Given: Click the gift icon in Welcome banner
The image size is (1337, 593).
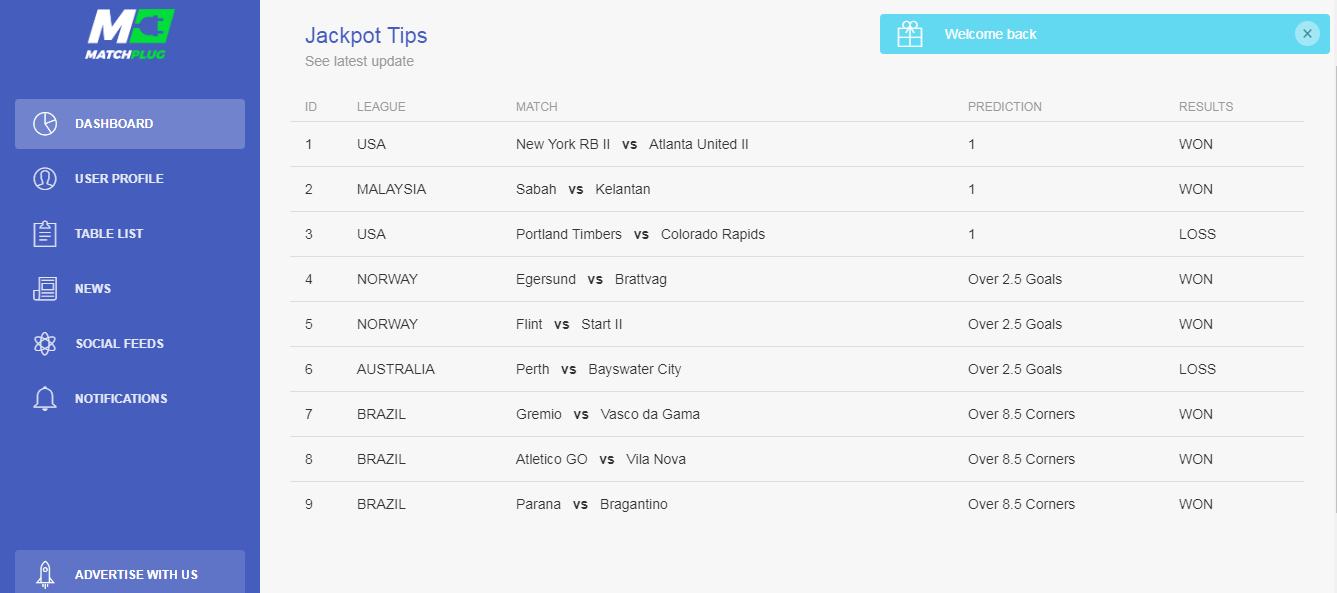Looking at the screenshot, I should click(910, 34).
